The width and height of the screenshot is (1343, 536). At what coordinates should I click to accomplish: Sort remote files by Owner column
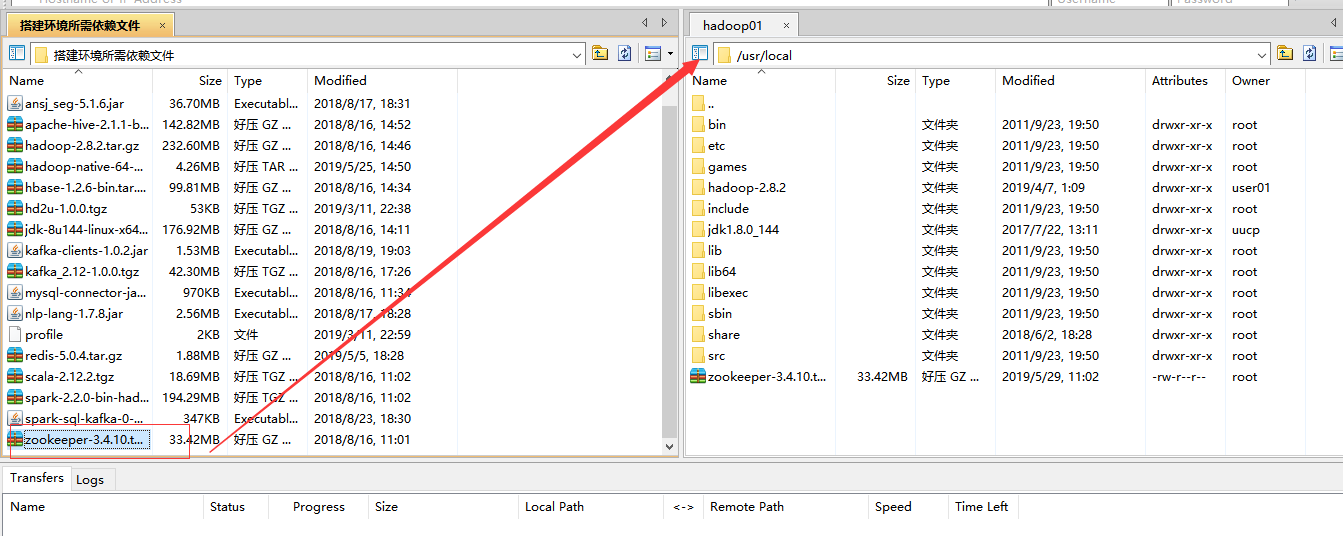(1265, 80)
